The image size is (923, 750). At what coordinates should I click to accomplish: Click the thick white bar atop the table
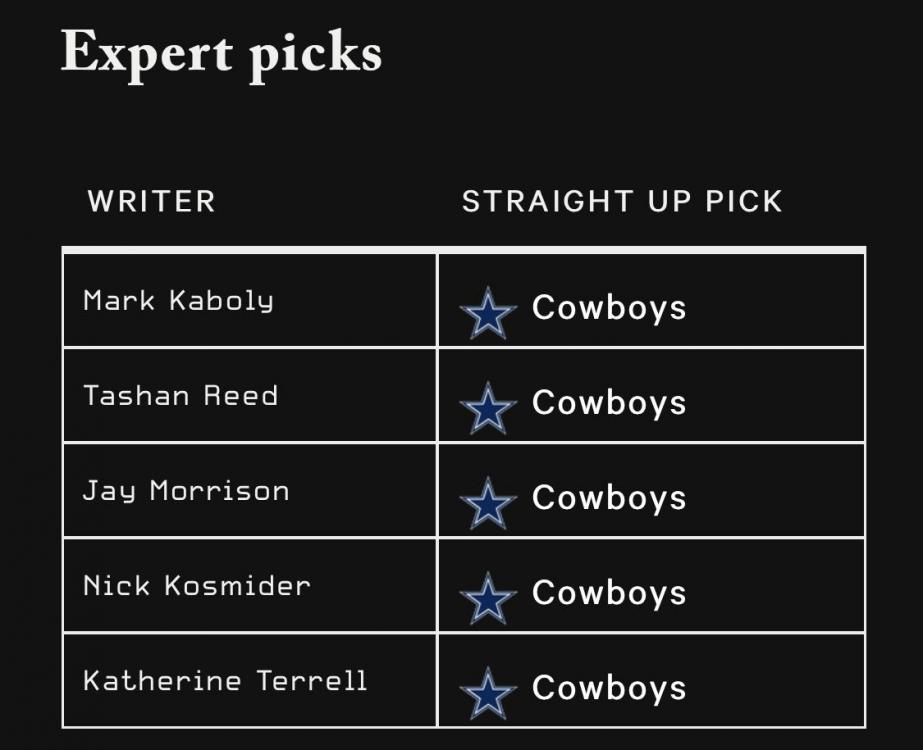tap(463, 249)
